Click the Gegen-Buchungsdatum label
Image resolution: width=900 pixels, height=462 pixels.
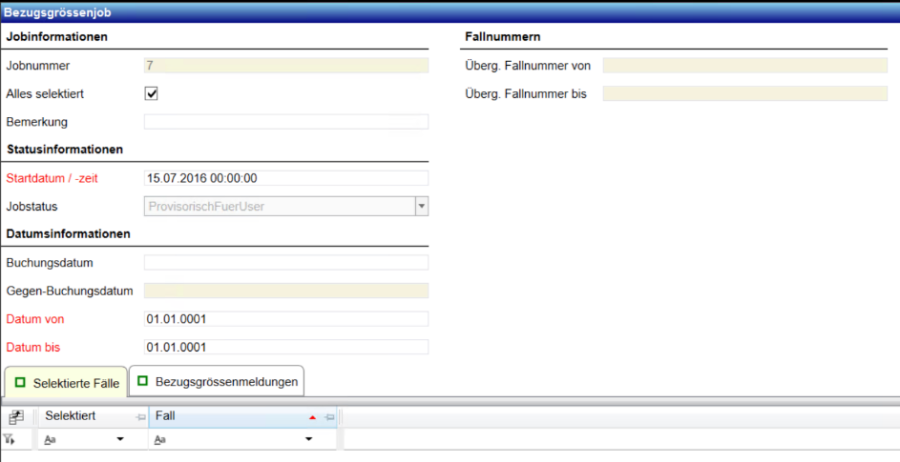click(69, 292)
